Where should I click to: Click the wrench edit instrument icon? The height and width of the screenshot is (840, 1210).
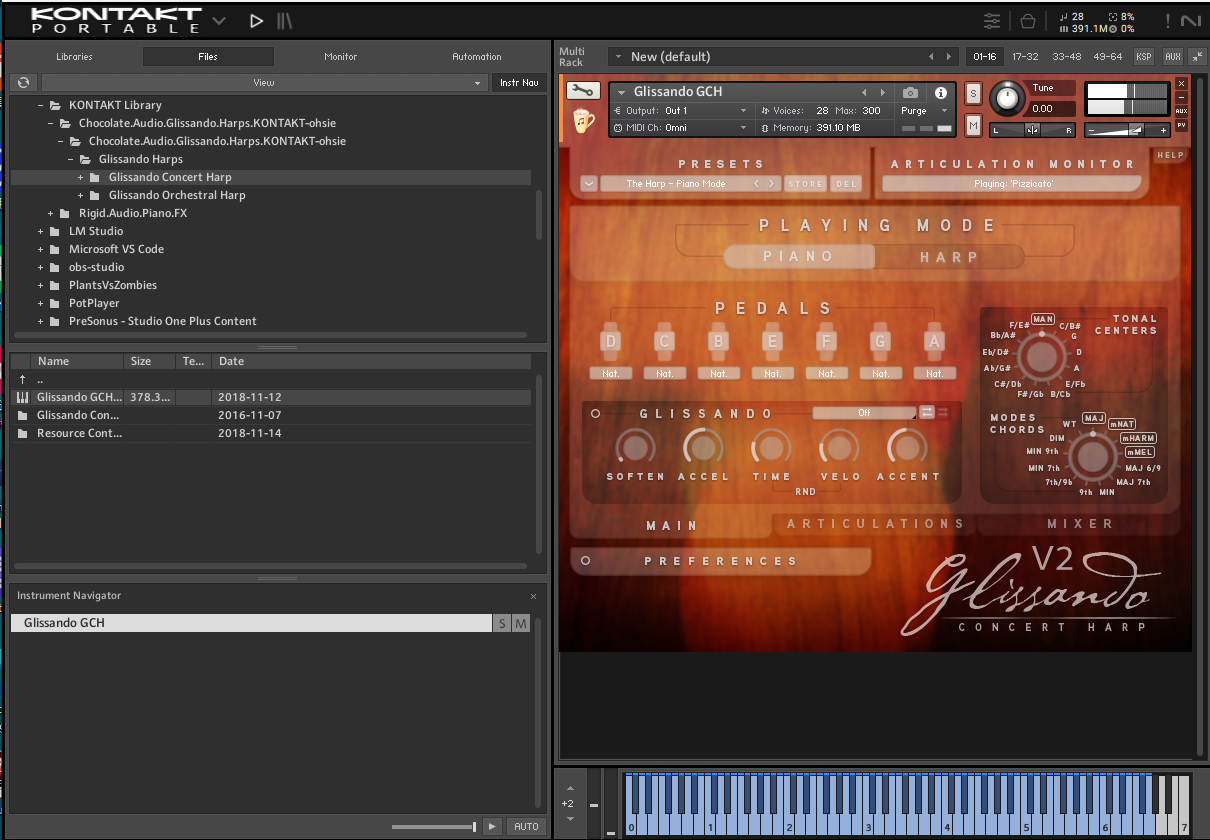(x=583, y=91)
